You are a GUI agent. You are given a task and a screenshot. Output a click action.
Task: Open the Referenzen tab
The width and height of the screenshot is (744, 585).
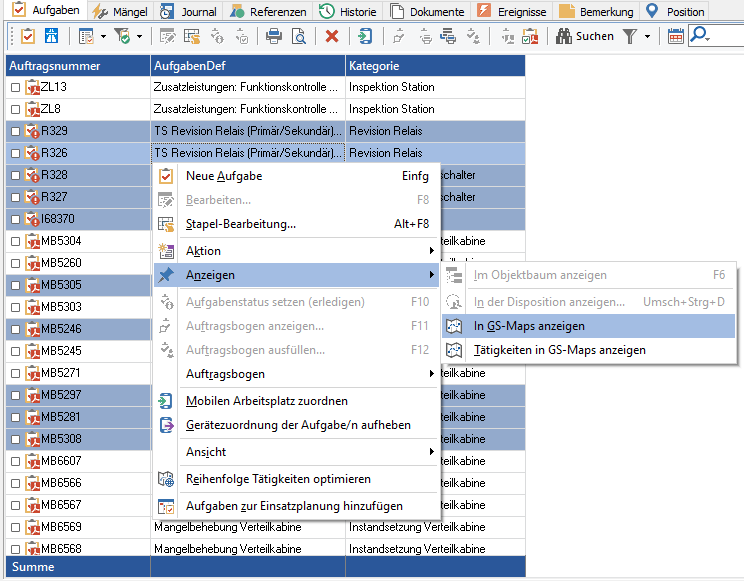tap(268, 11)
